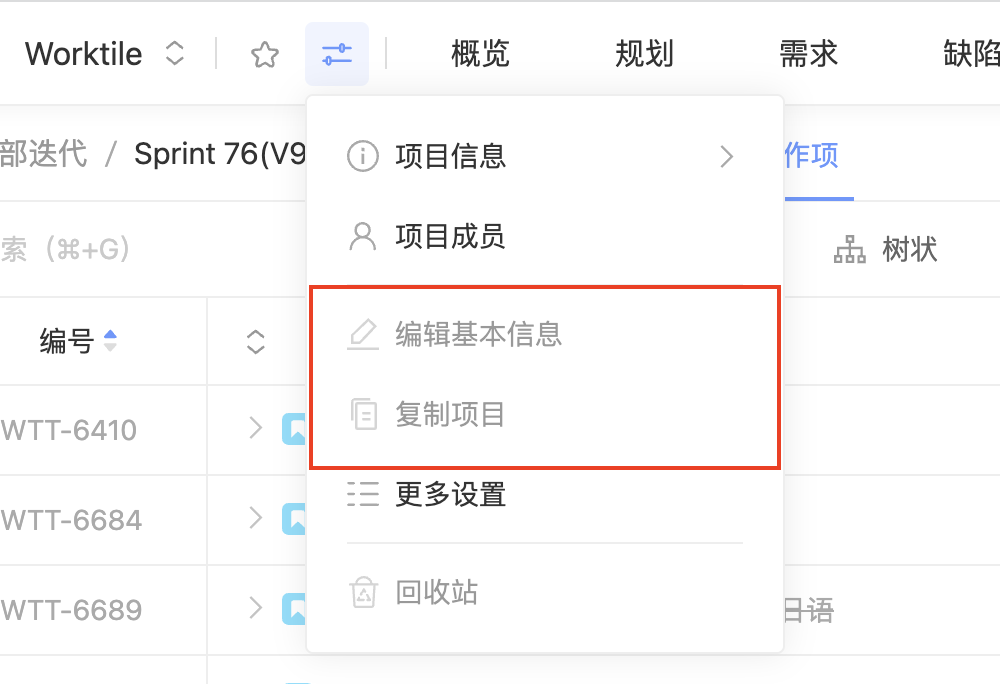Image resolution: width=1000 pixels, height=684 pixels.
Task: Open the Worktile project switcher dropdown
Action: 175,54
